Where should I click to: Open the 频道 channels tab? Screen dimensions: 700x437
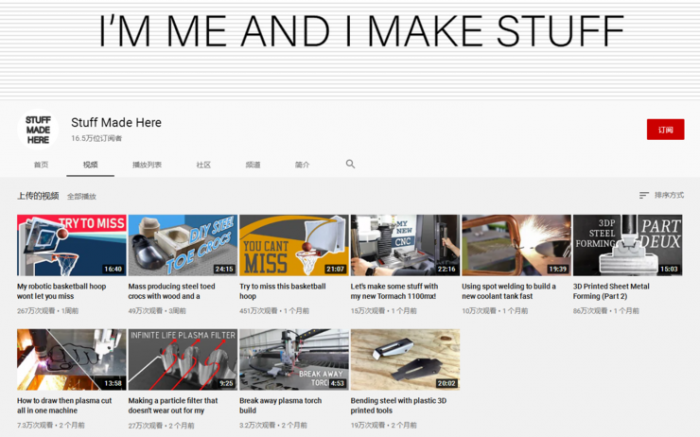click(253, 165)
